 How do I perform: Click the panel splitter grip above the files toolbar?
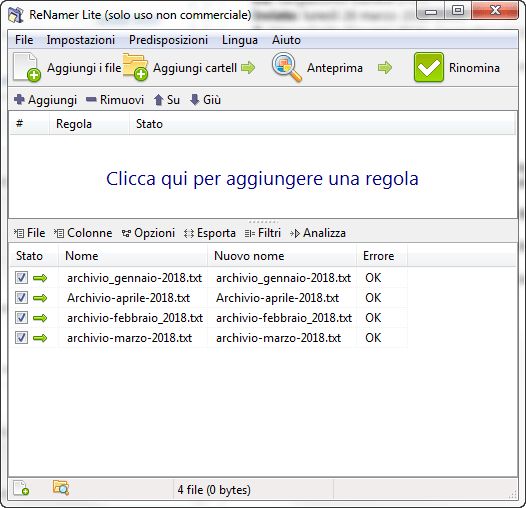click(263, 222)
